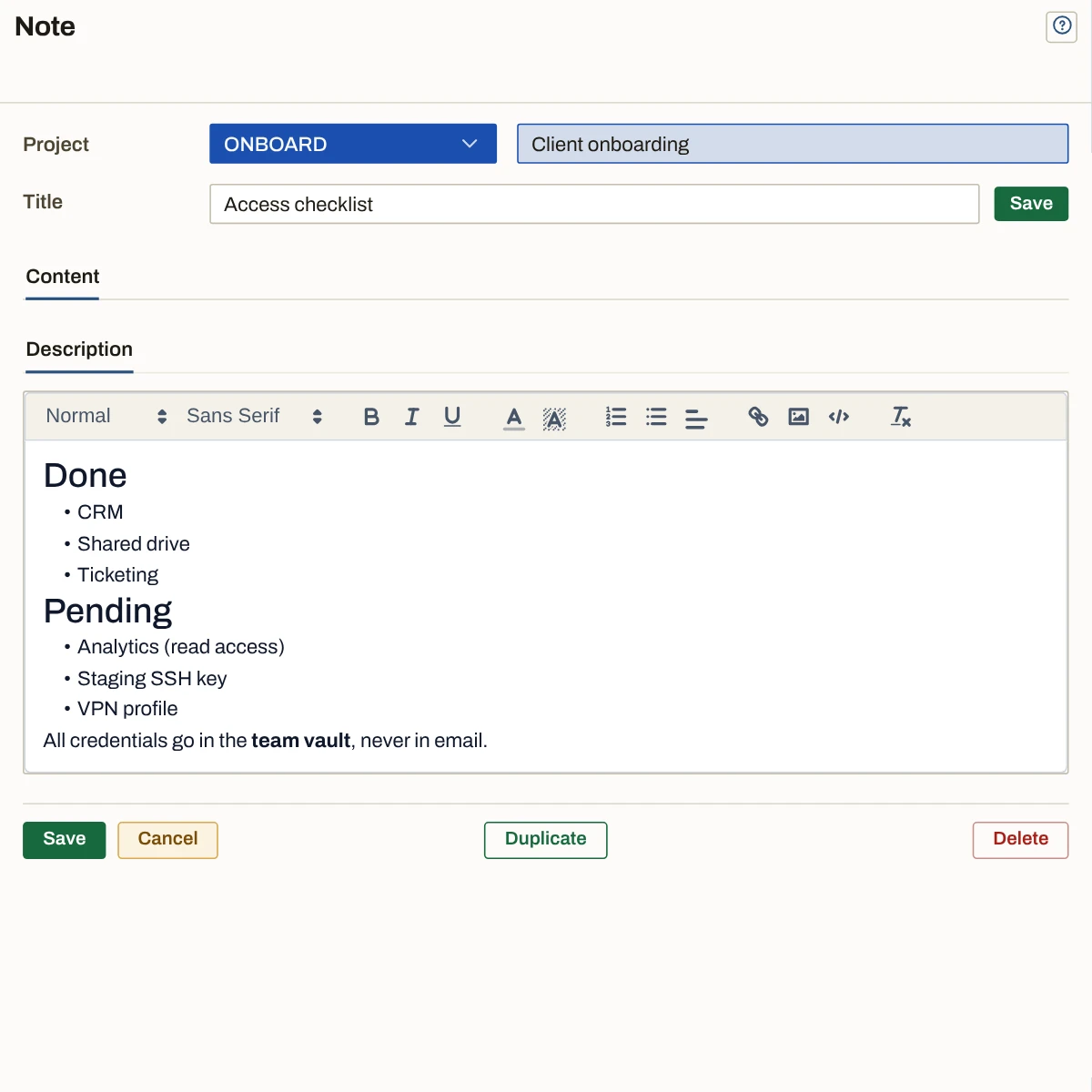Cancel editing the note
Viewport: 1092px width, 1092px height.
(167, 840)
